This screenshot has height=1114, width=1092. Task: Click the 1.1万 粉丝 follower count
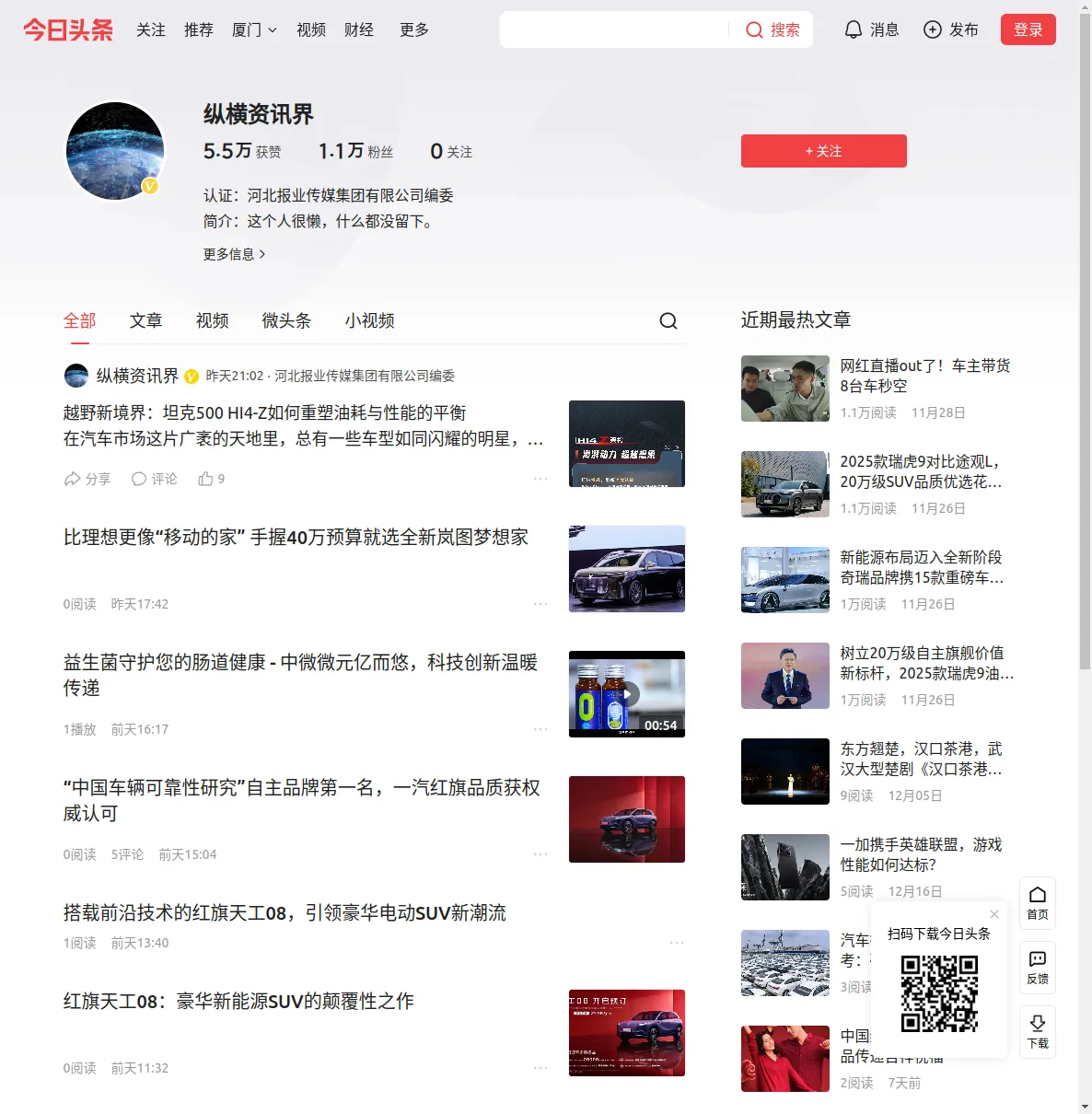click(355, 151)
